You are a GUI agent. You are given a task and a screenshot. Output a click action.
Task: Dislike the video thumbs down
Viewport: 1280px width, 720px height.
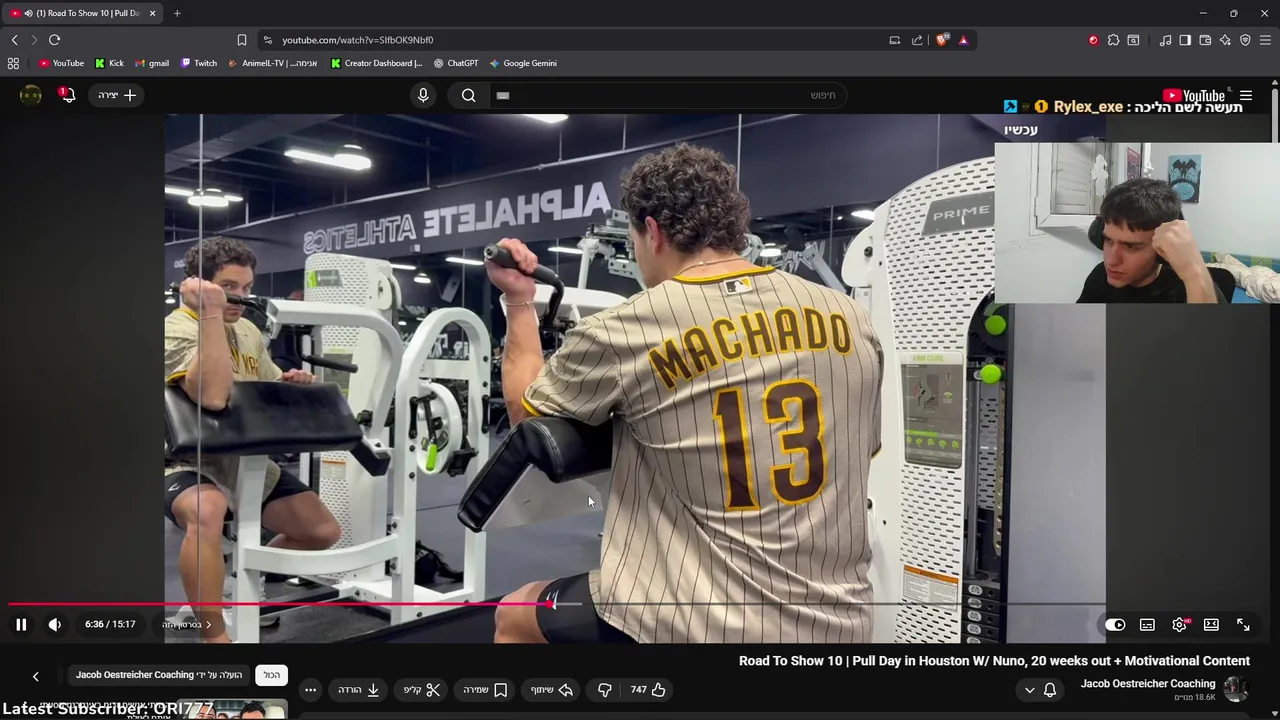click(x=604, y=689)
